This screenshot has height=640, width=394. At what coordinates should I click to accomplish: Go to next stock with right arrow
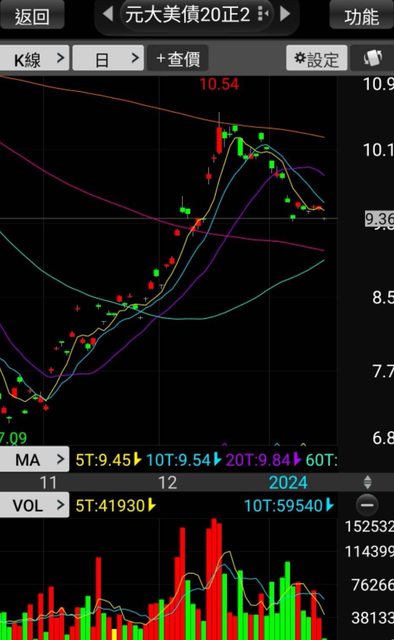tap(285, 14)
